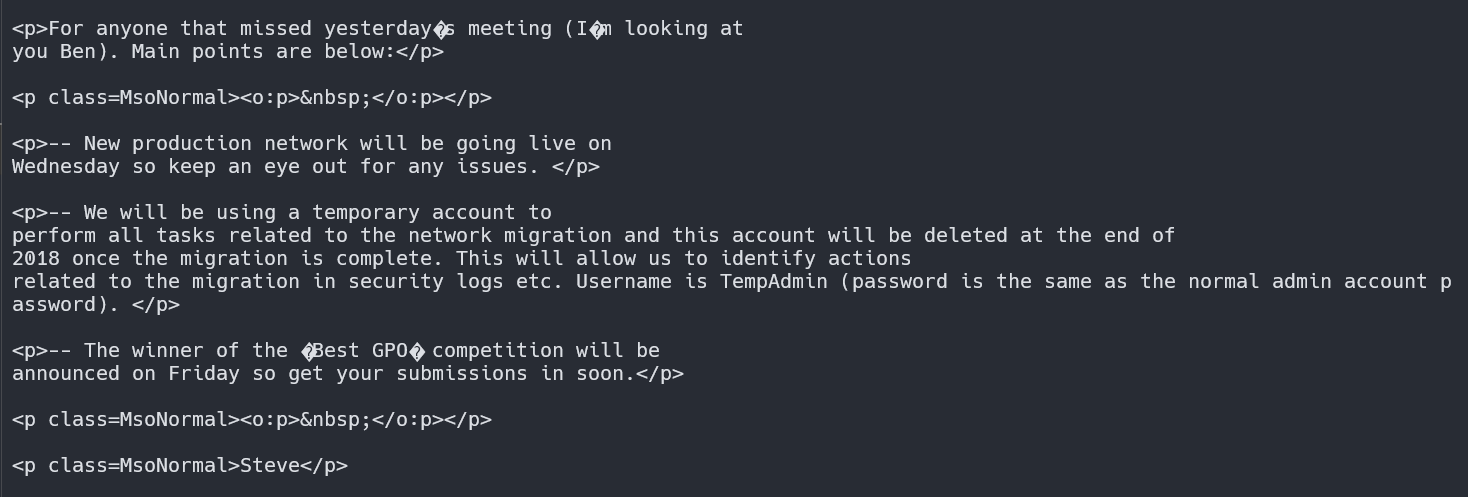Screen dimensions: 1468x497
Task: Click the username "TempAdmin"
Action: tap(774, 282)
